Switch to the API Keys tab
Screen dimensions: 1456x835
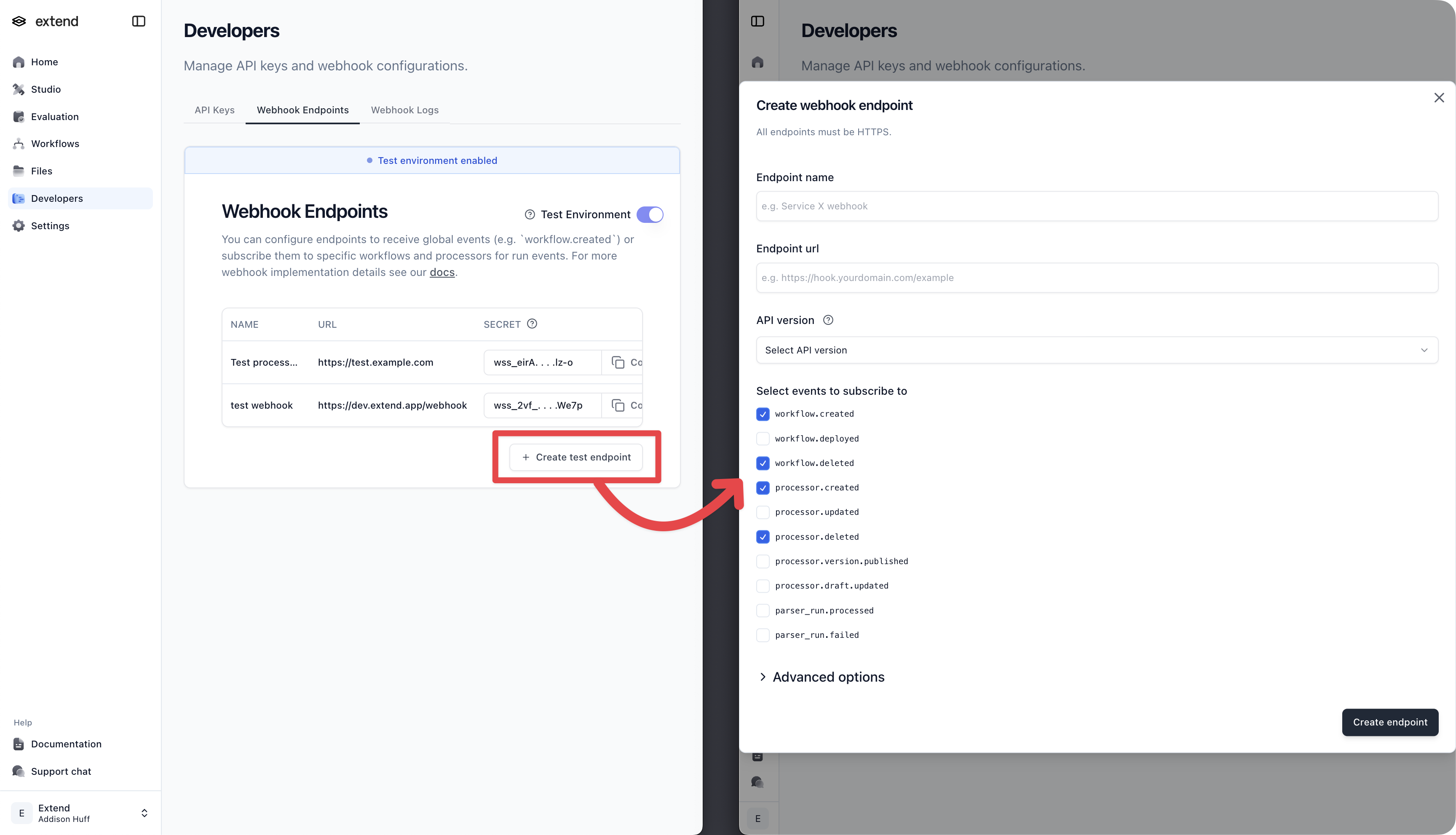tap(214, 110)
